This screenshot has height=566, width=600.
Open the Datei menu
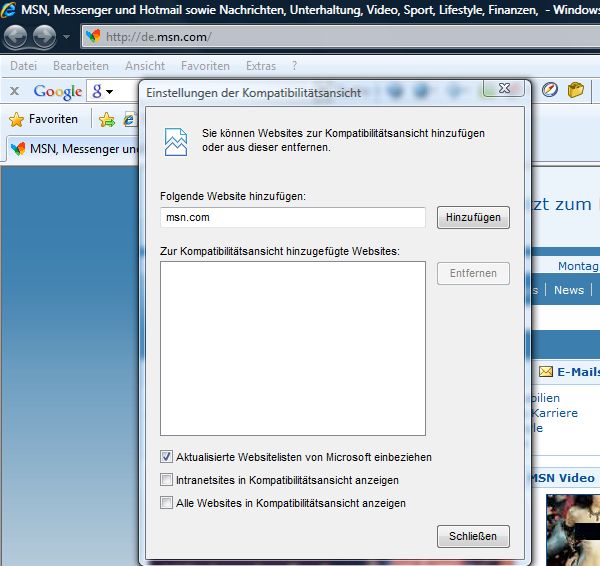tap(23, 66)
